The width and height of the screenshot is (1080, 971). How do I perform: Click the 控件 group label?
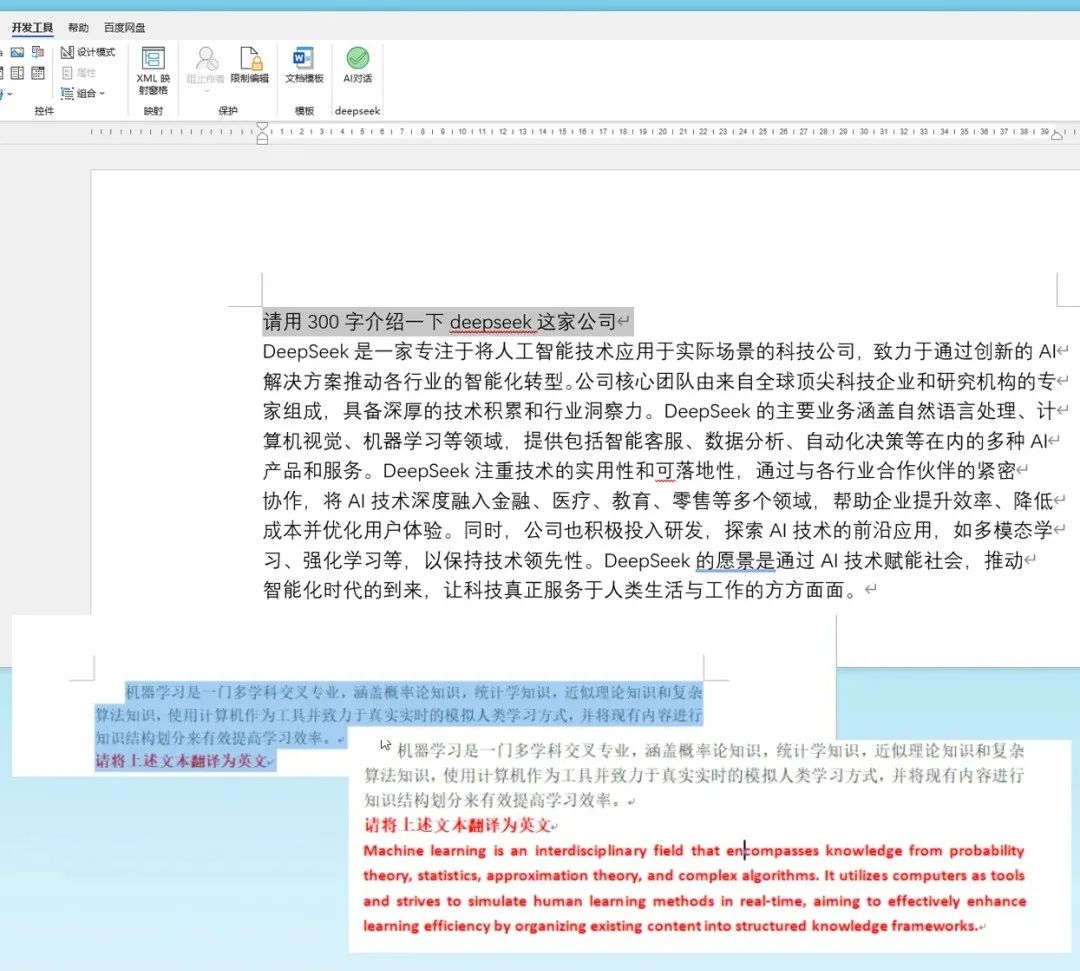pyautogui.click(x=43, y=111)
